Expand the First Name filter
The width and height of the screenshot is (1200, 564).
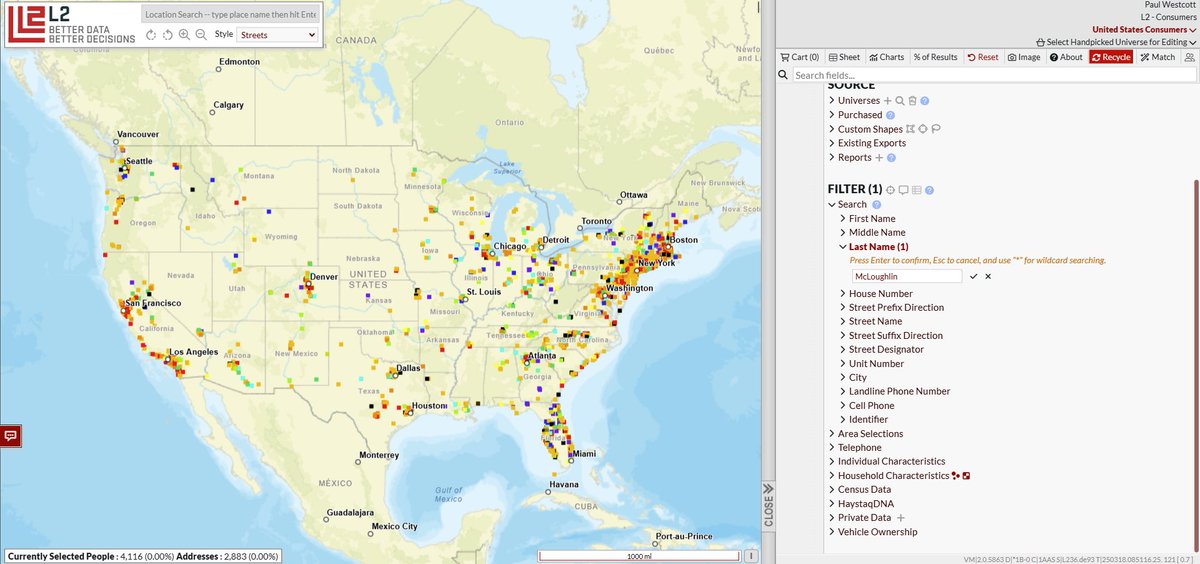[843, 219]
